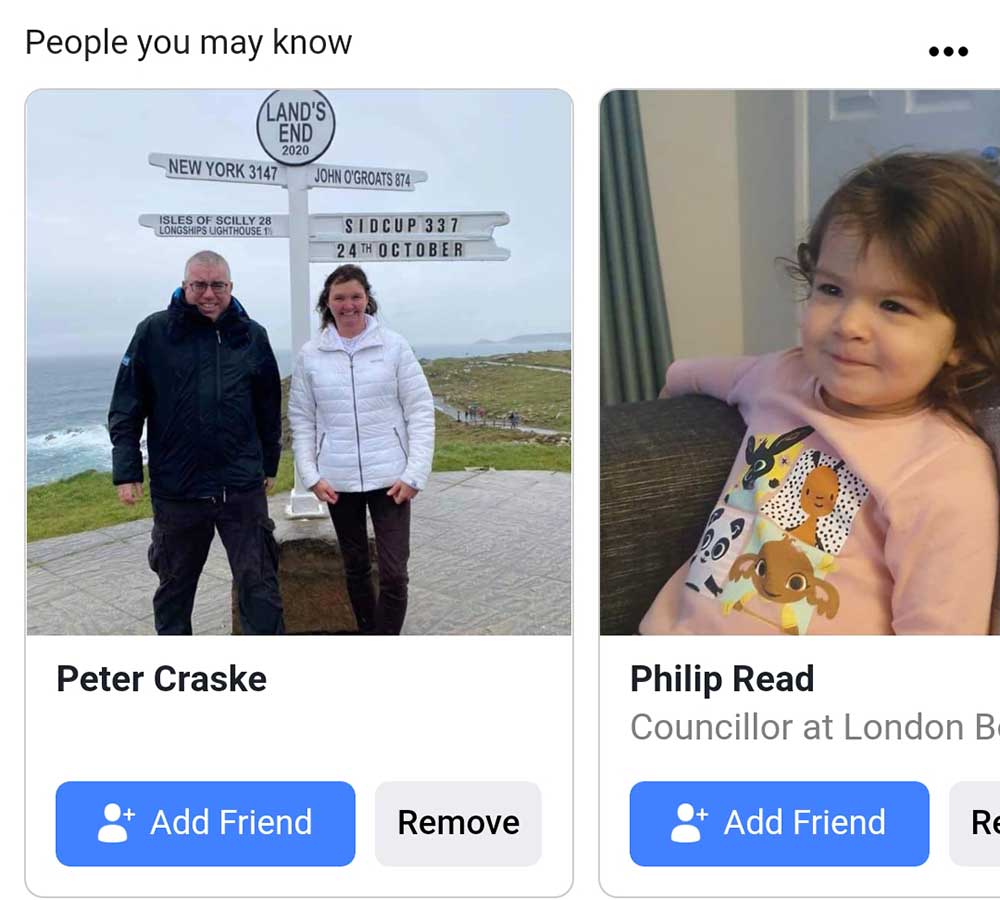Remove Peter Craske from suggestions
The height and width of the screenshot is (900, 1000).
(459, 823)
